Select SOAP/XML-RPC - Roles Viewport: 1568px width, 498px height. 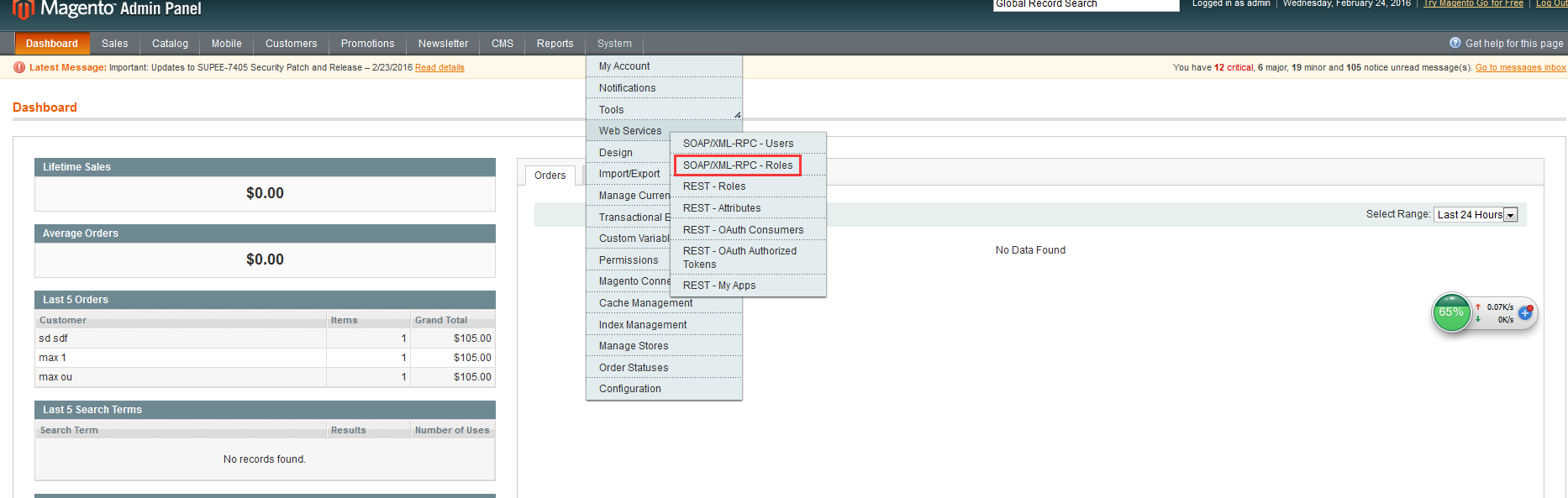[x=737, y=165]
